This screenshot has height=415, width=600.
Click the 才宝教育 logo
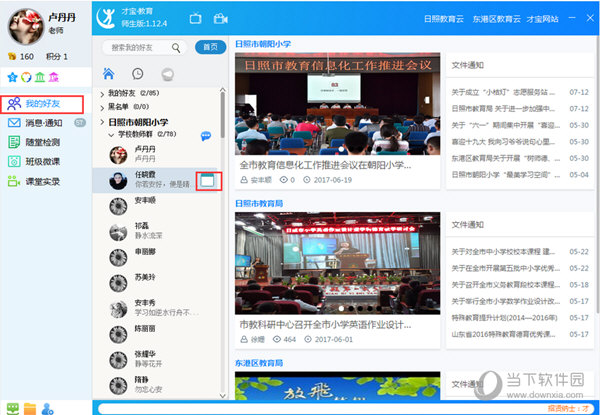coord(106,18)
